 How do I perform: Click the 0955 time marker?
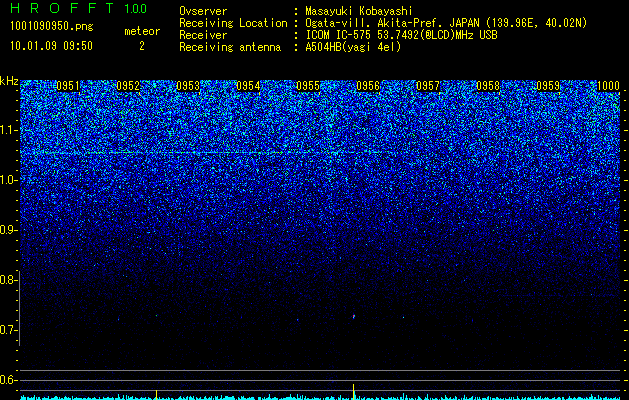[x=308, y=86]
